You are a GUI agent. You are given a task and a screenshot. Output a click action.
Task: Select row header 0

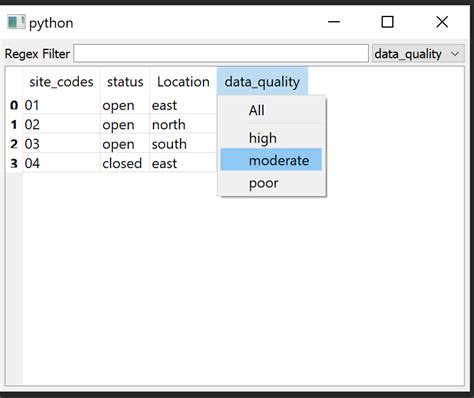point(14,105)
